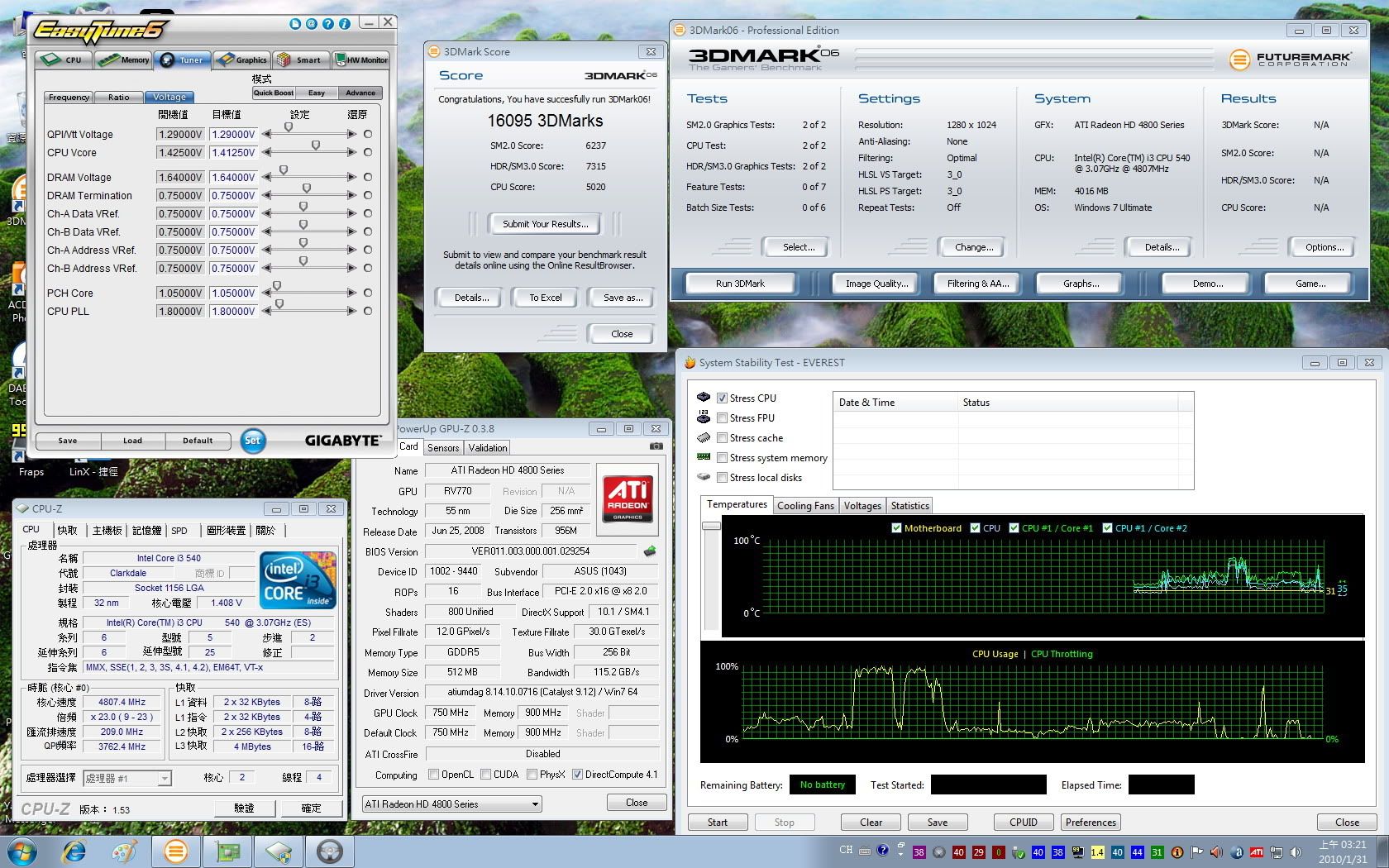Click EVEREST temperature graph vertical slider
This screenshot has width=1389, height=868.
(x=710, y=526)
